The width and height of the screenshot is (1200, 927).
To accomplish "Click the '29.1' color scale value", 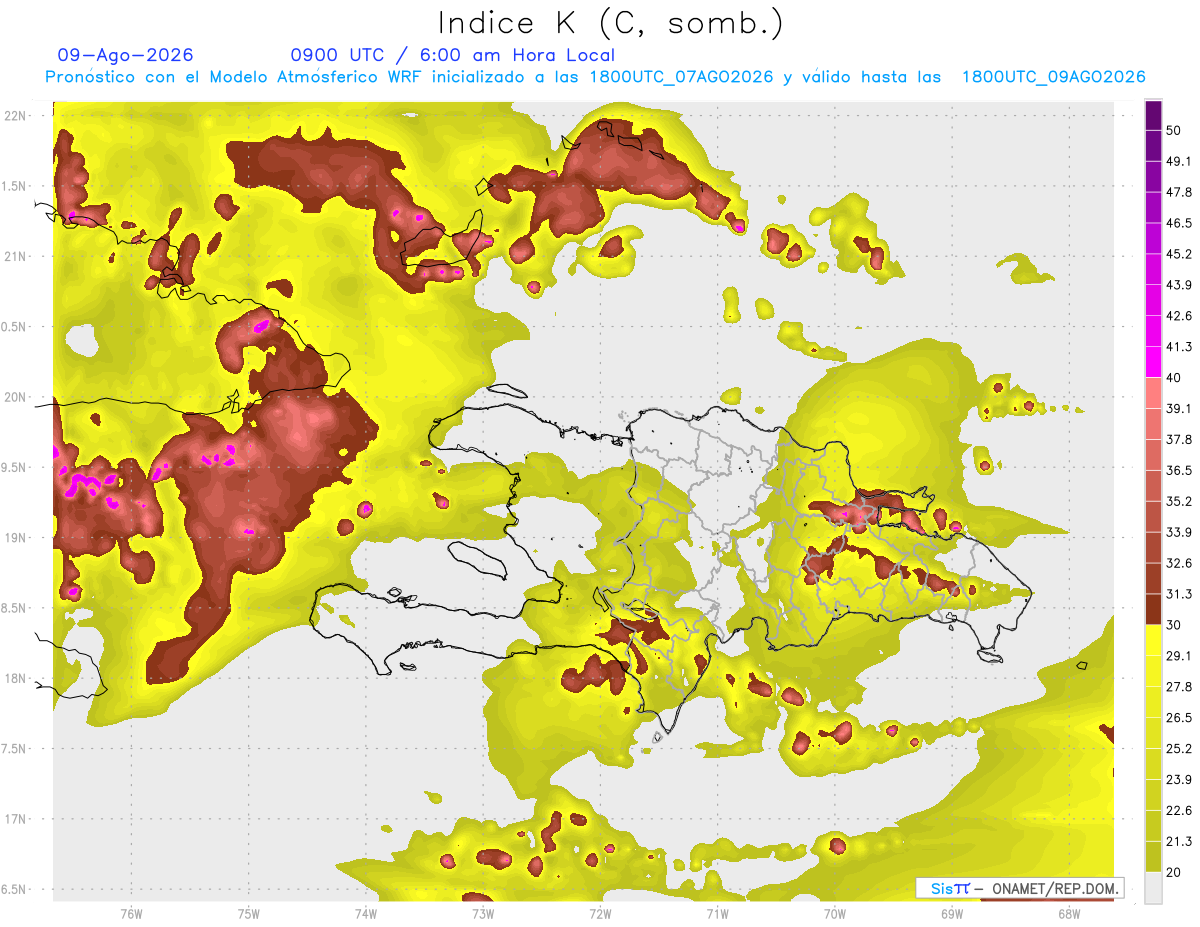I will coord(1179,656).
